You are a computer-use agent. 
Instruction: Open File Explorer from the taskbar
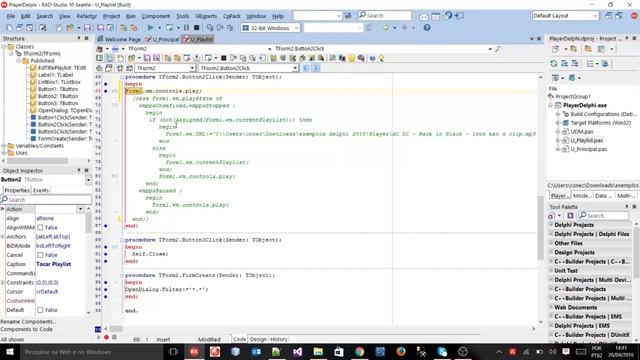(318, 352)
